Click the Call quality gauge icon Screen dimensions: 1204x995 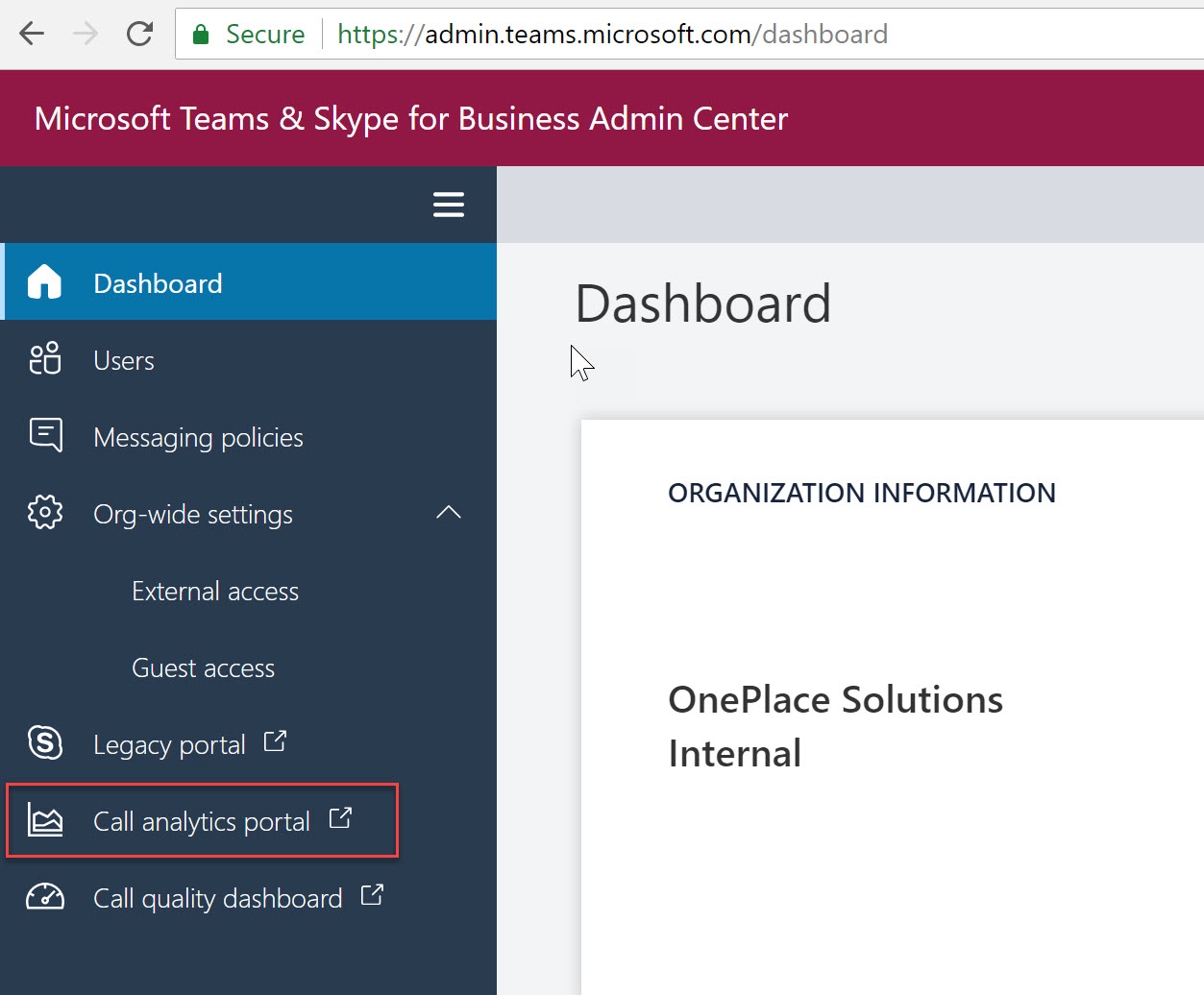click(45, 897)
